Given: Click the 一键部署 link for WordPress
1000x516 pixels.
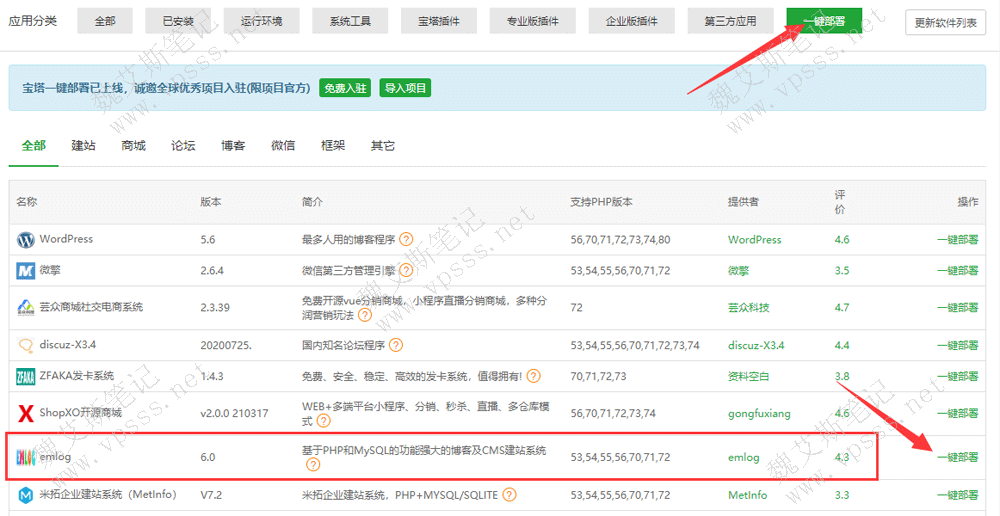Looking at the screenshot, I should click(957, 240).
